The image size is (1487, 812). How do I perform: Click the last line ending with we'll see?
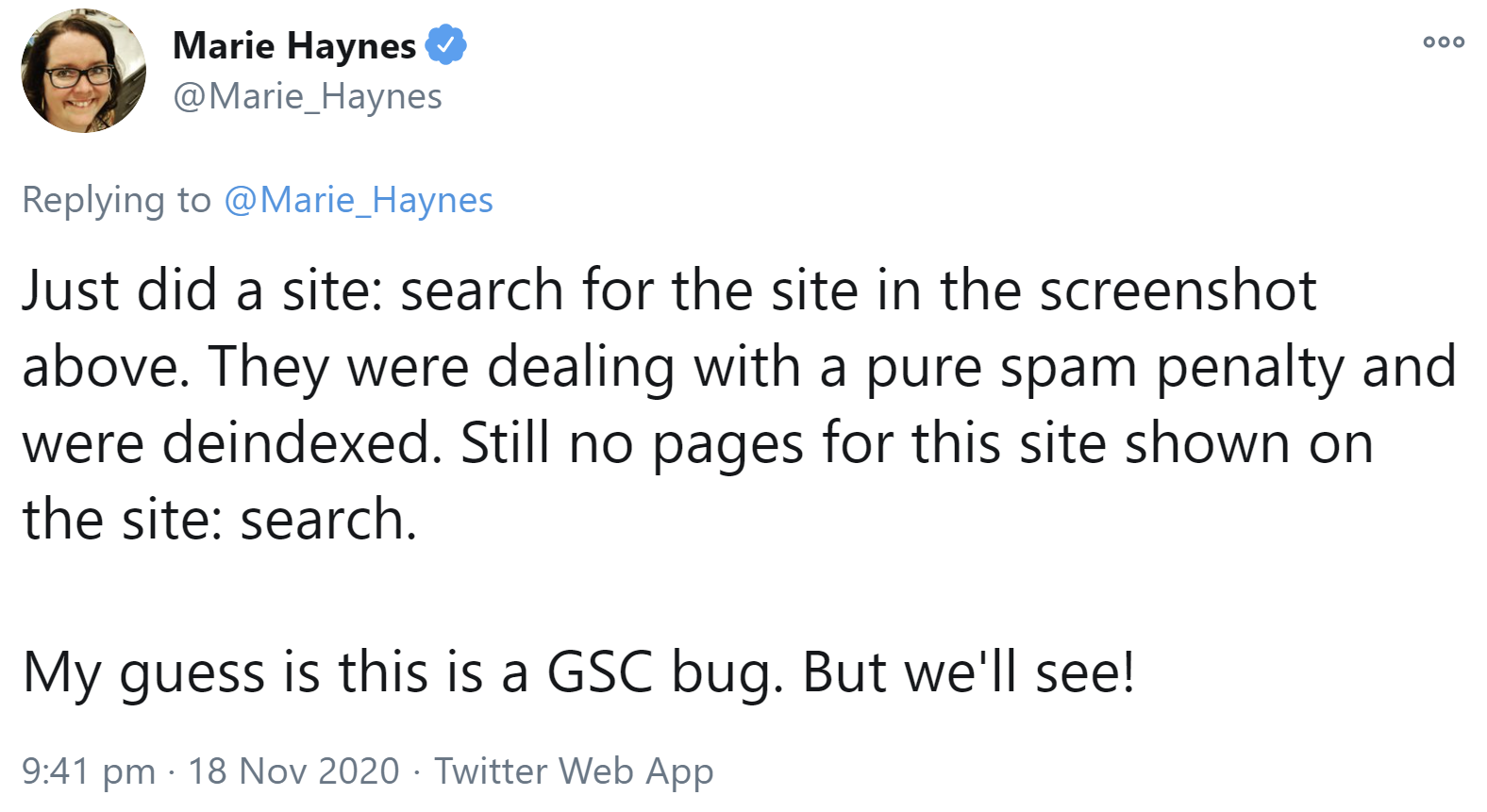click(x=580, y=671)
